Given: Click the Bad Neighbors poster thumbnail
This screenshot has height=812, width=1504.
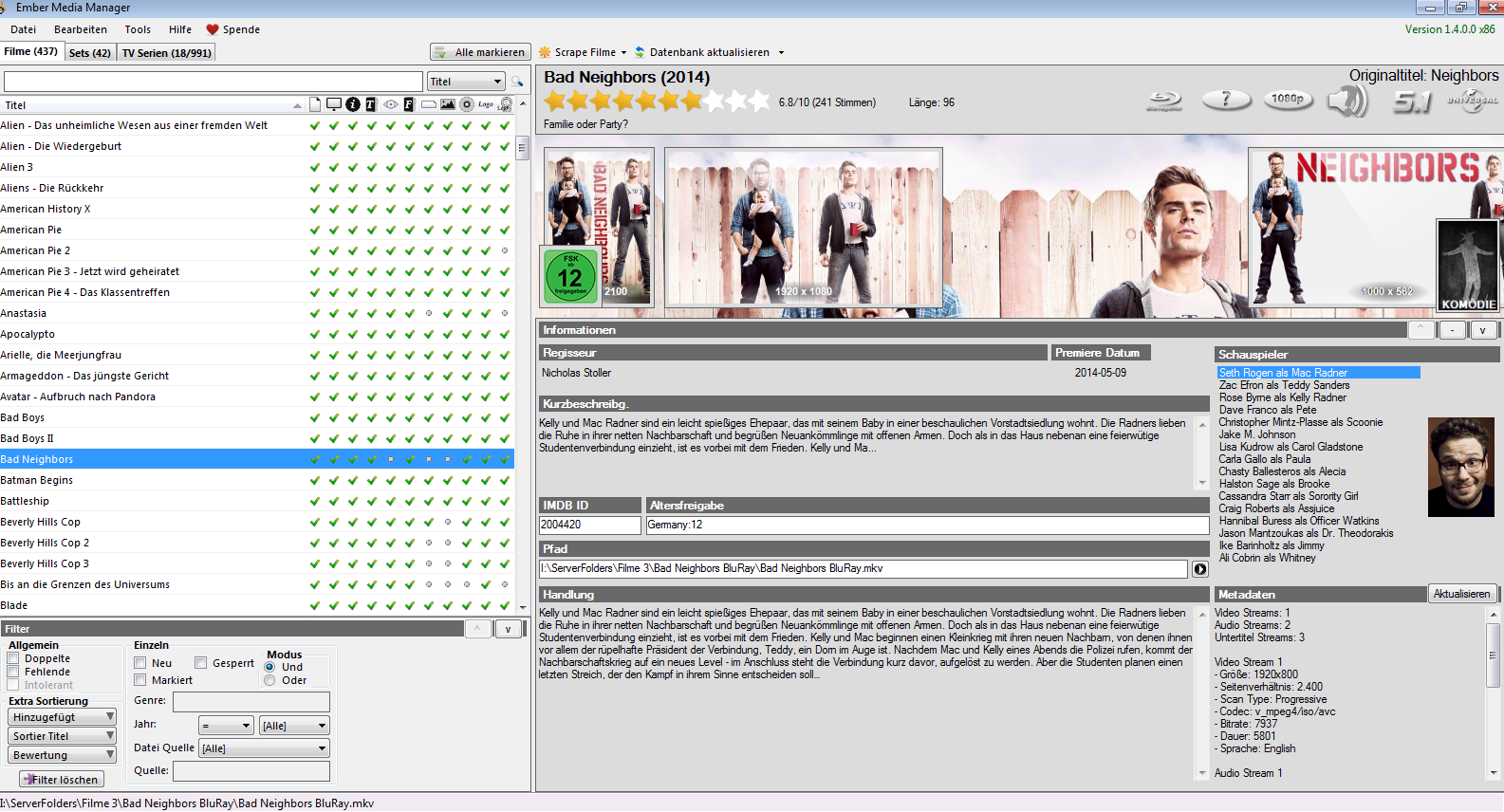Looking at the screenshot, I should click(599, 227).
